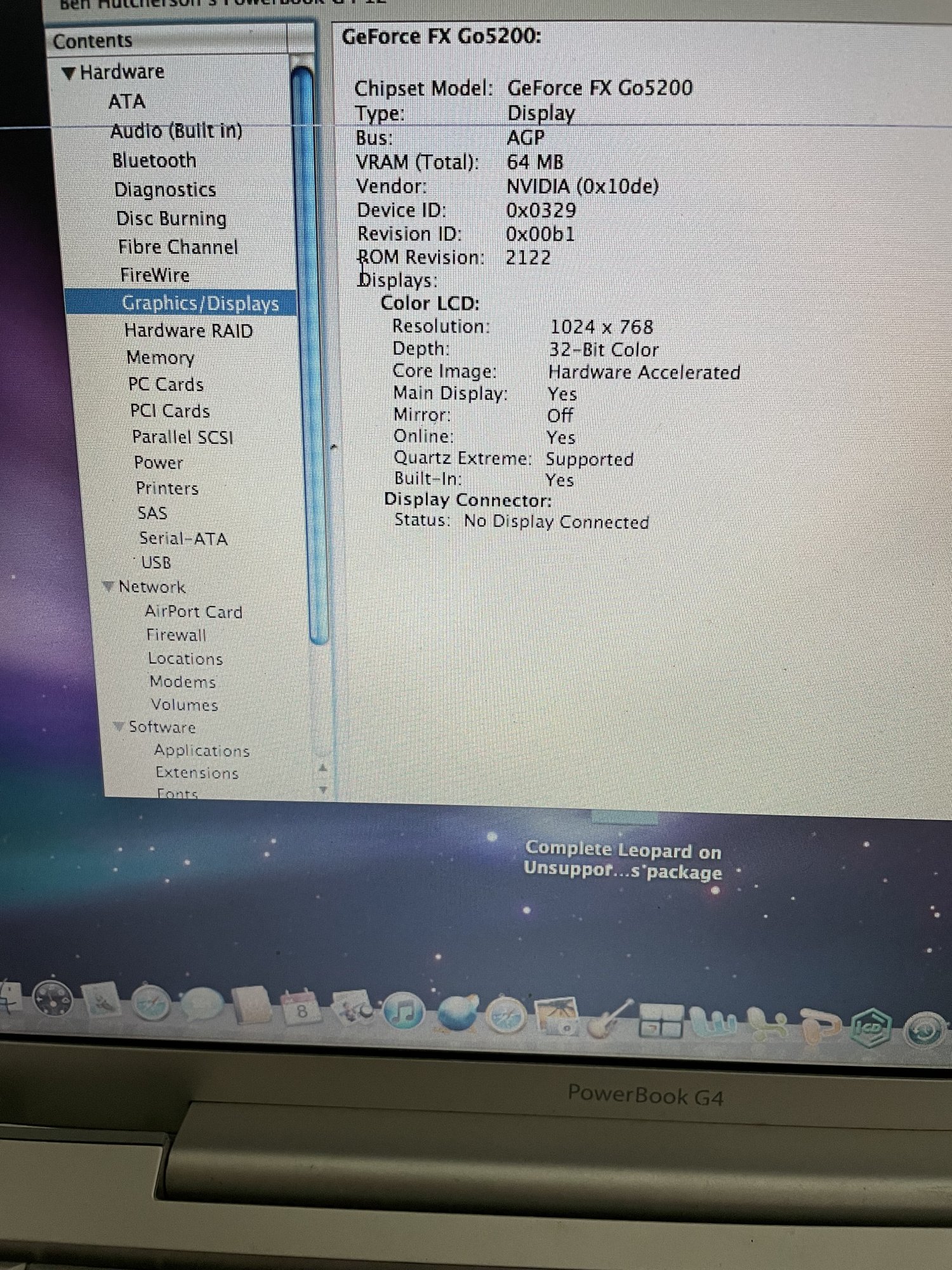Open compass browser icon beside iPhoto
Screen dimensions: 952x1270
coord(506,1015)
